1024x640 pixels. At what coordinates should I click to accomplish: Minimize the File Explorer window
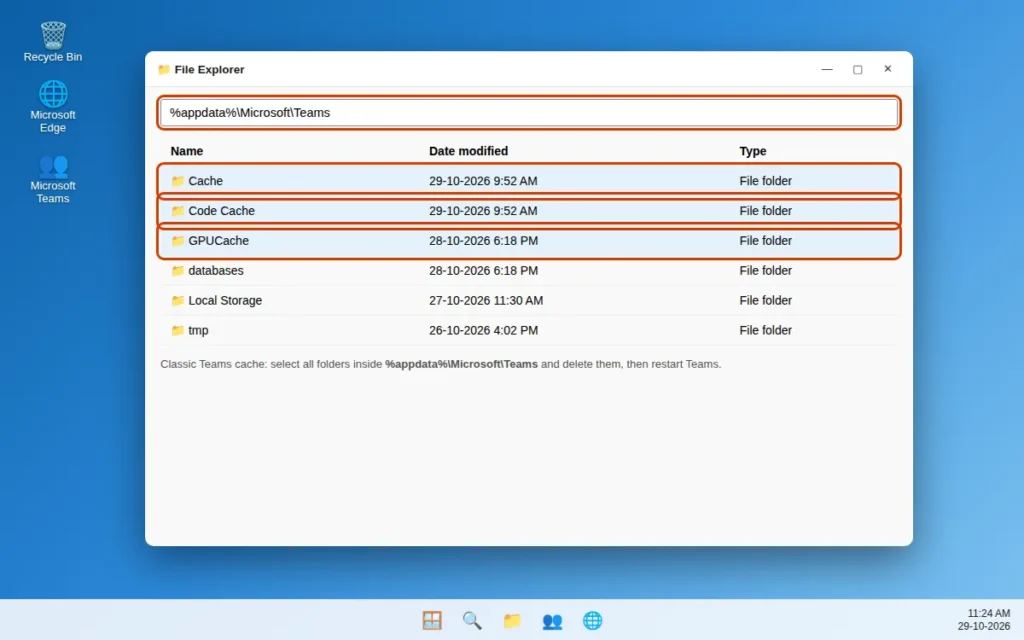click(827, 69)
